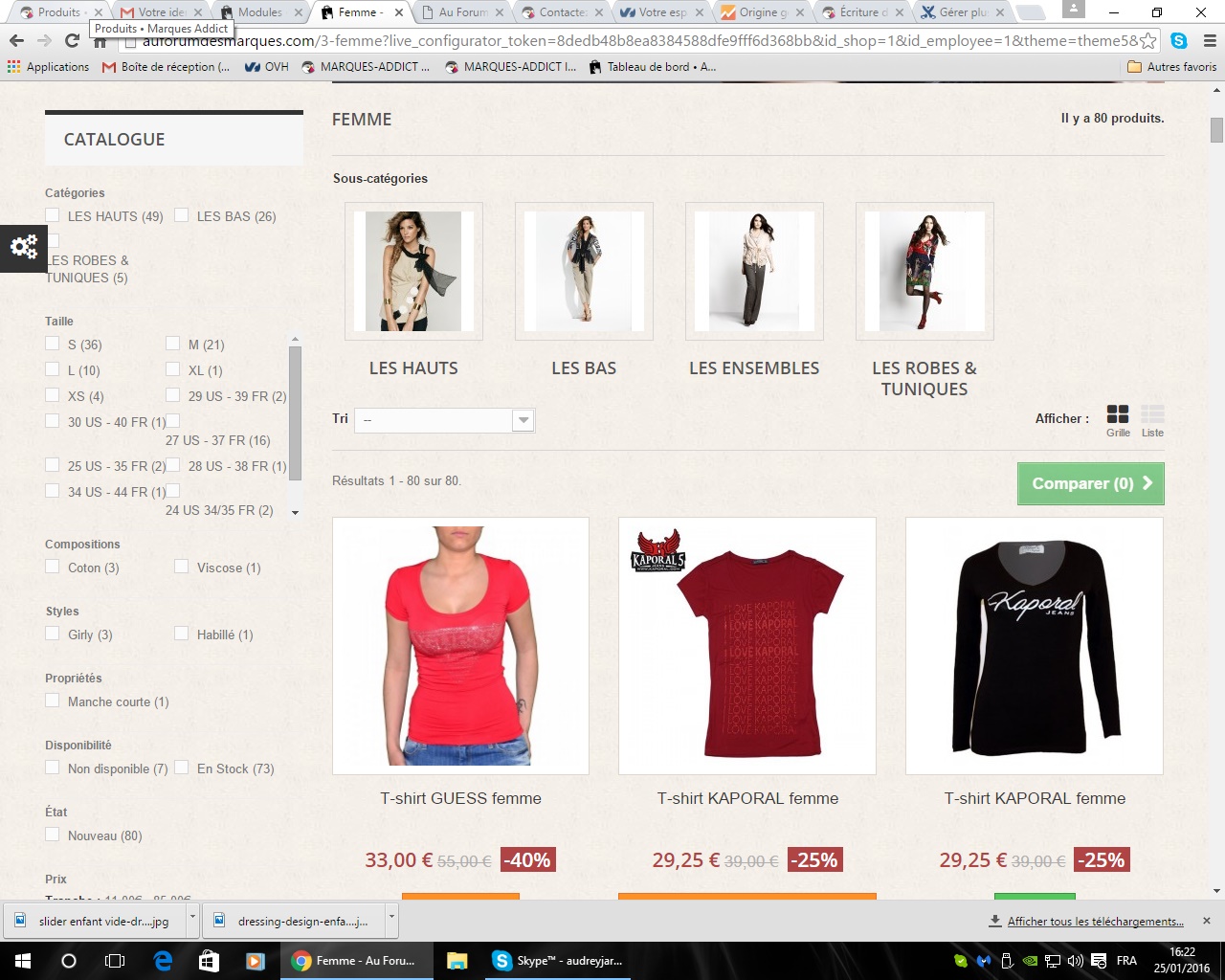The image size is (1225, 980).
Task: Switch to the Modules browser tab
Action: (x=258, y=12)
